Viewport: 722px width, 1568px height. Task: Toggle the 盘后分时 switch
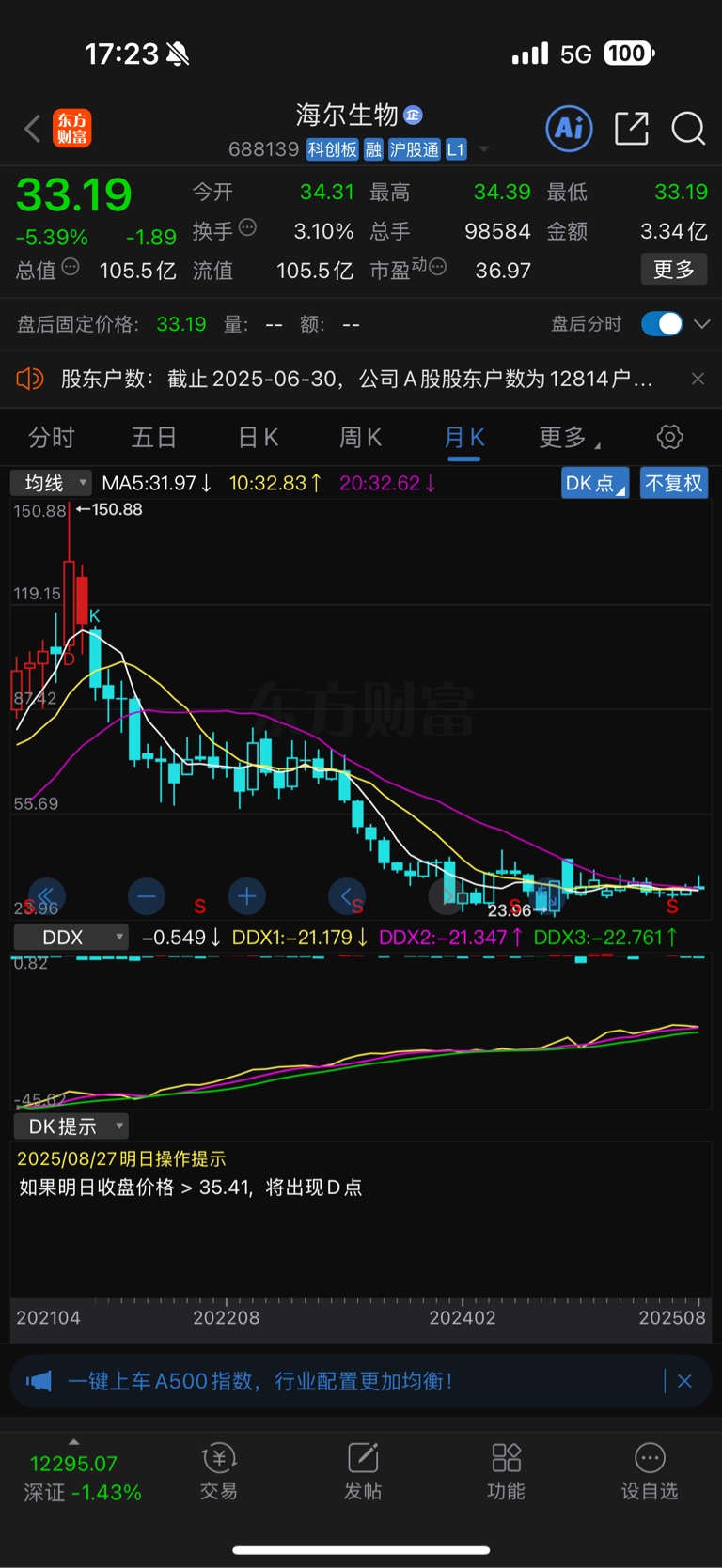(662, 324)
